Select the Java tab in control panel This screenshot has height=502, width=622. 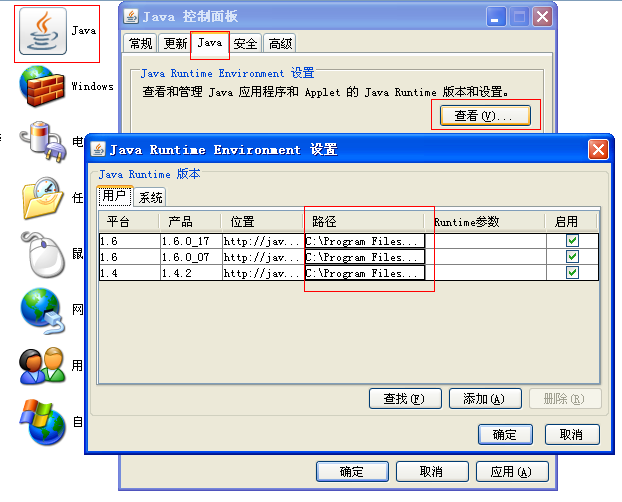pyautogui.click(x=210, y=42)
